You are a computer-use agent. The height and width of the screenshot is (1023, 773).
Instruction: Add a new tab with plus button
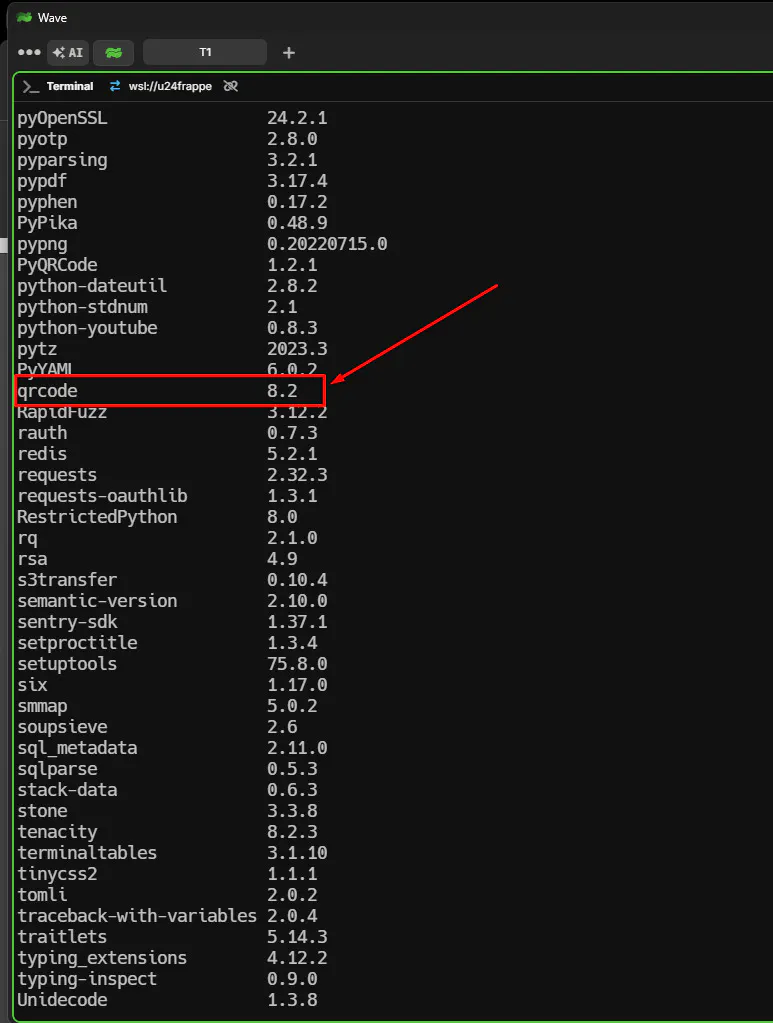pyautogui.click(x=289, y=53)
